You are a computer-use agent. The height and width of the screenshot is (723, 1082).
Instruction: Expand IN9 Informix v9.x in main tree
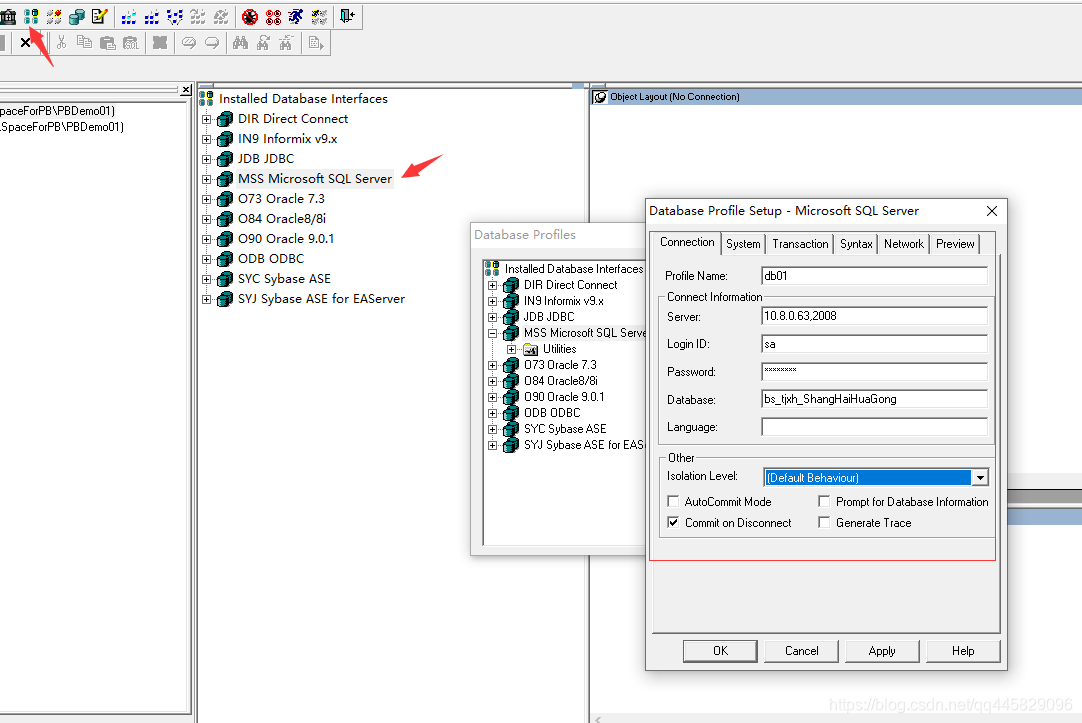click(x=206, y=139)
